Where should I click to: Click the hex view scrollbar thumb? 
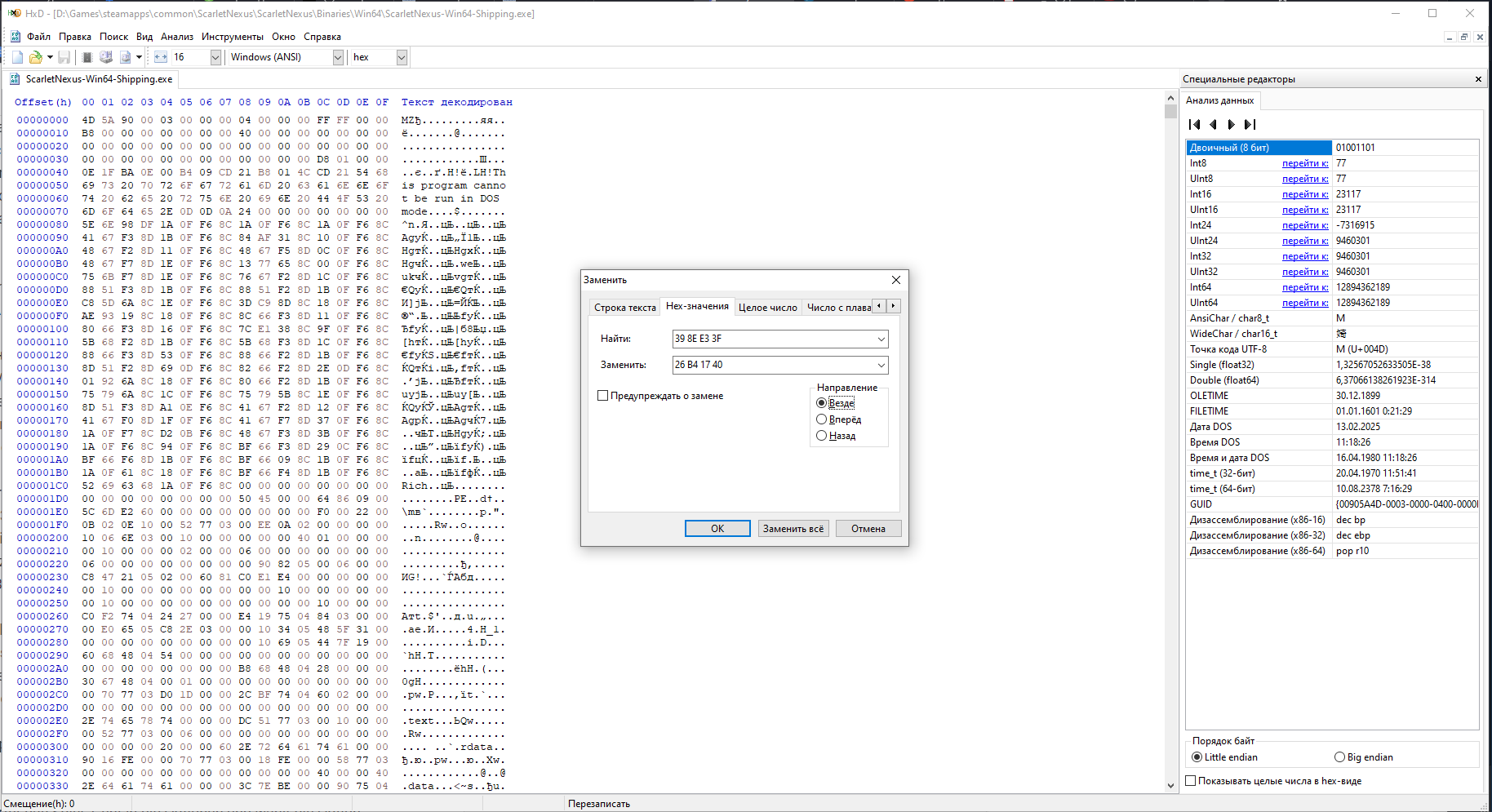click(x=1171, y=112)
